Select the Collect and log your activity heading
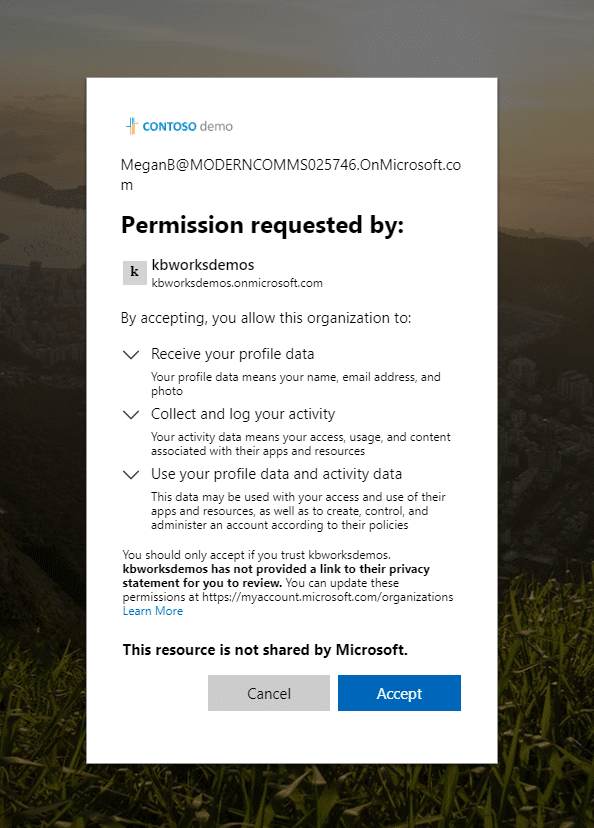Image resolution: width=594 pixels, height=828 pixels. (243, 414)
